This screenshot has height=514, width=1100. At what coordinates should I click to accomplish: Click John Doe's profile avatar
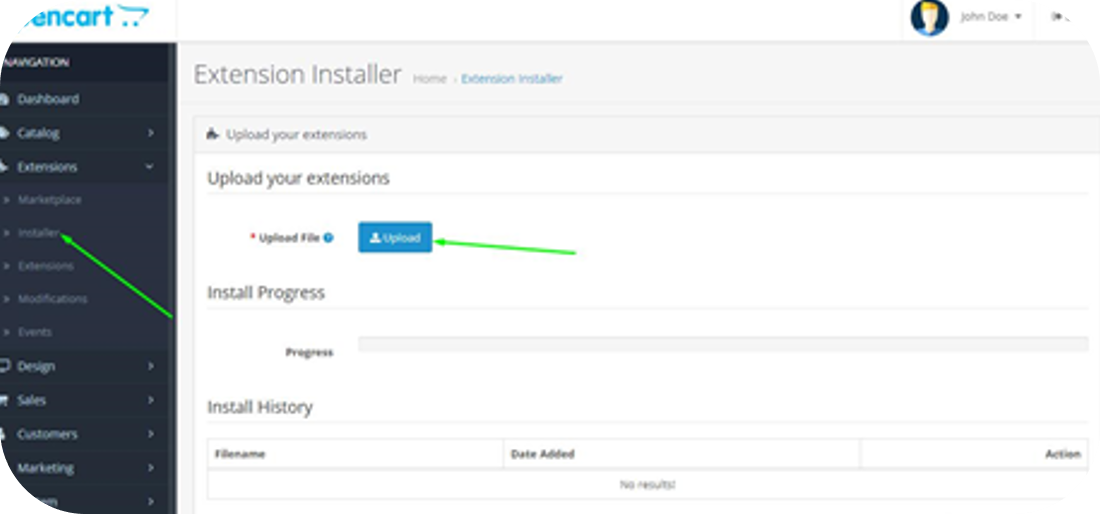929,18
